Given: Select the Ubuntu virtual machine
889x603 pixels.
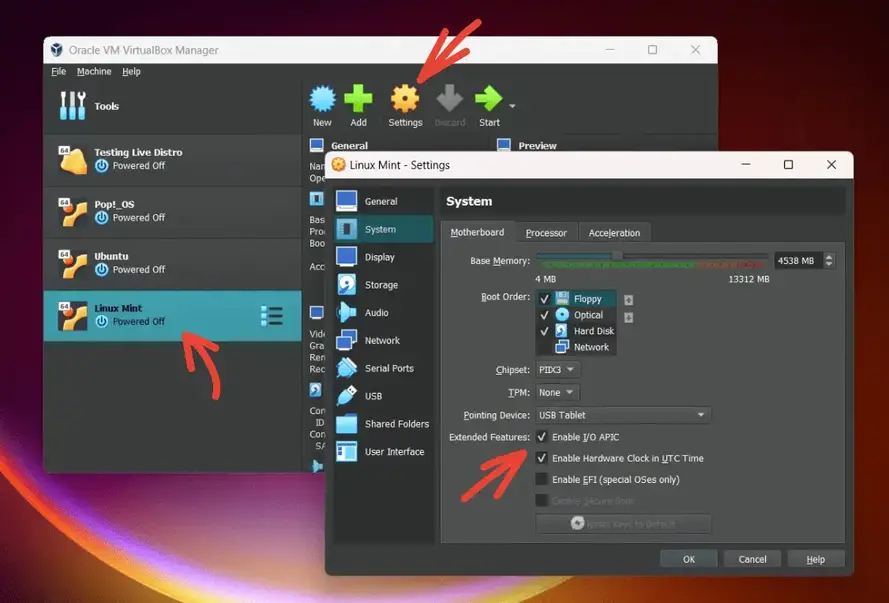Looking at the screenshot, I should (x=172, y=264).
